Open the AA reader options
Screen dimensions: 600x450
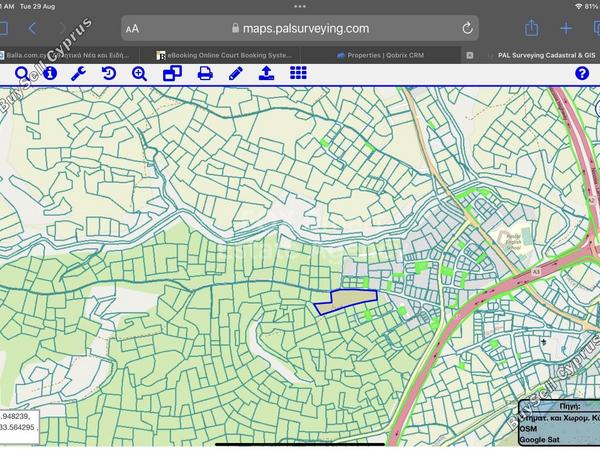coord(132,29)
